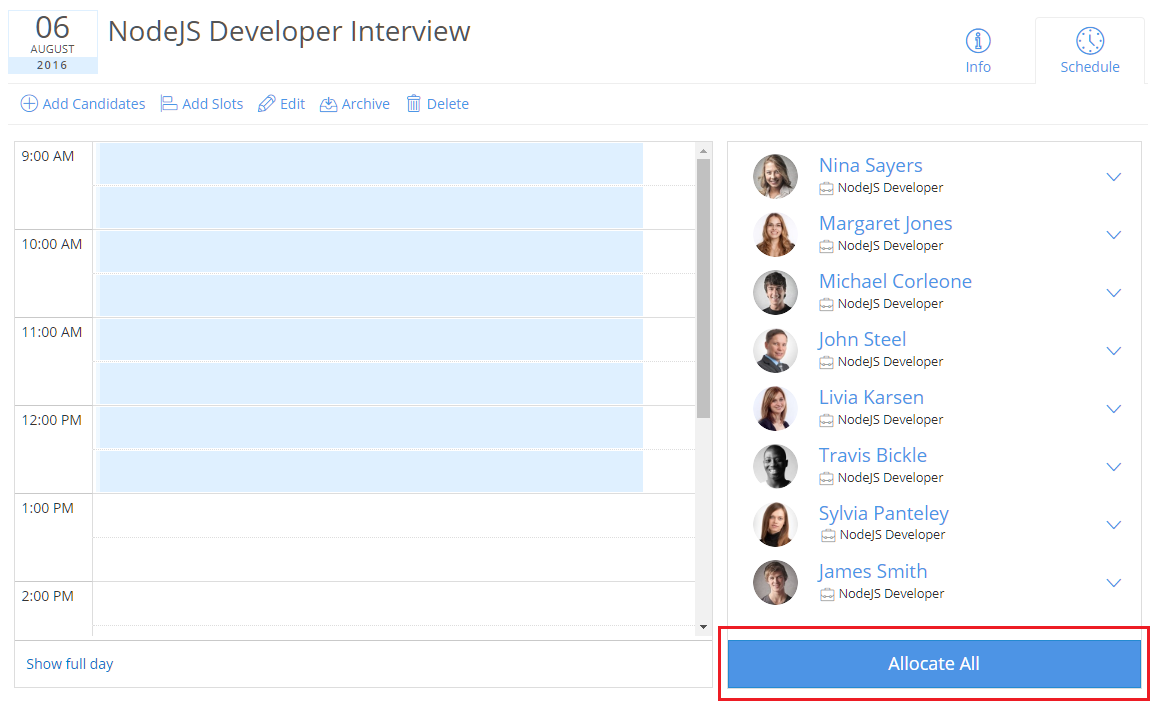Viewport: 1158px width, 718px height.
Task: Click Nina Sayers profile photo
Action: [x=775, y=177]
